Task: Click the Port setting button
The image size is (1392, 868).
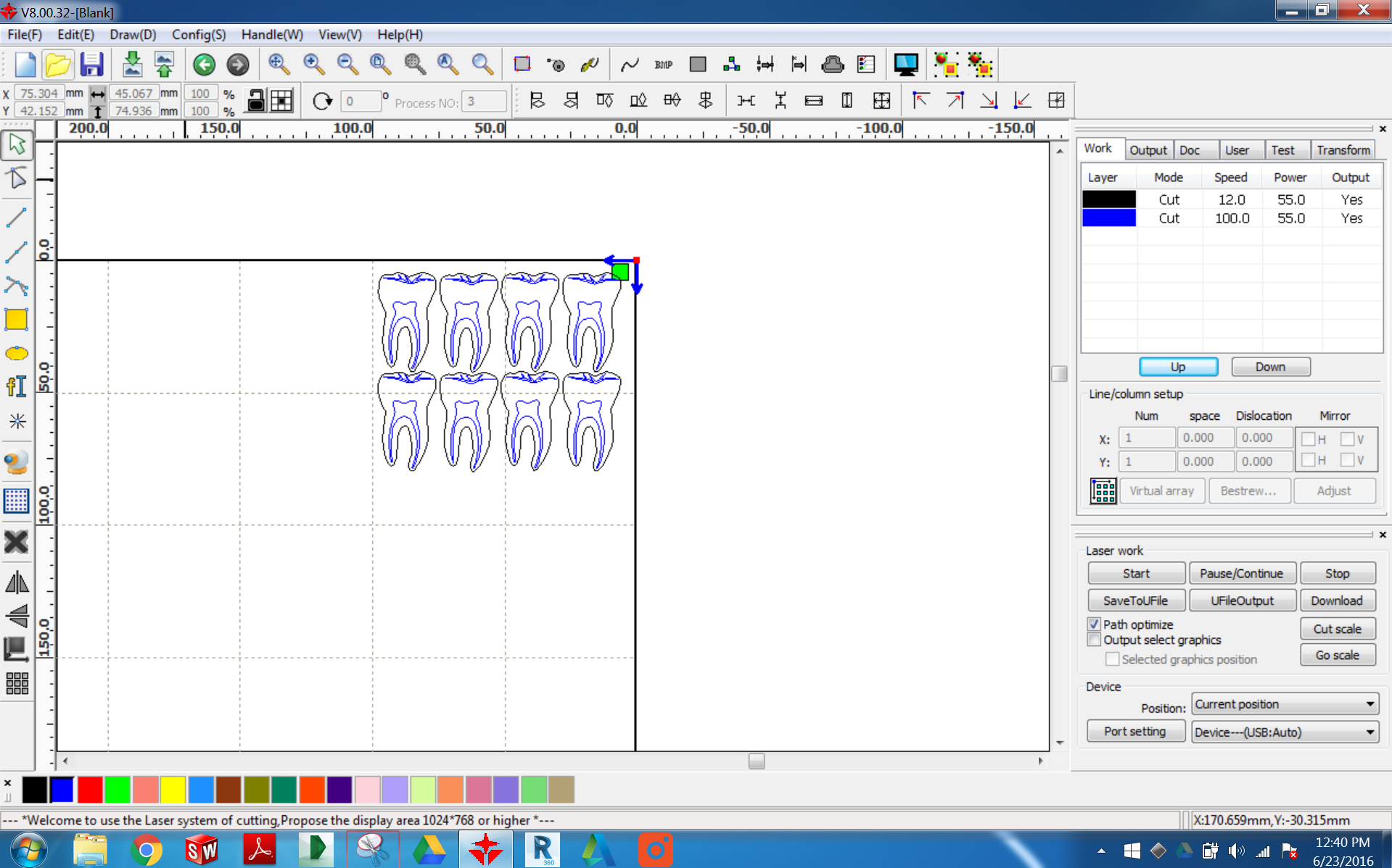Action: click(x=1135, y=731)
